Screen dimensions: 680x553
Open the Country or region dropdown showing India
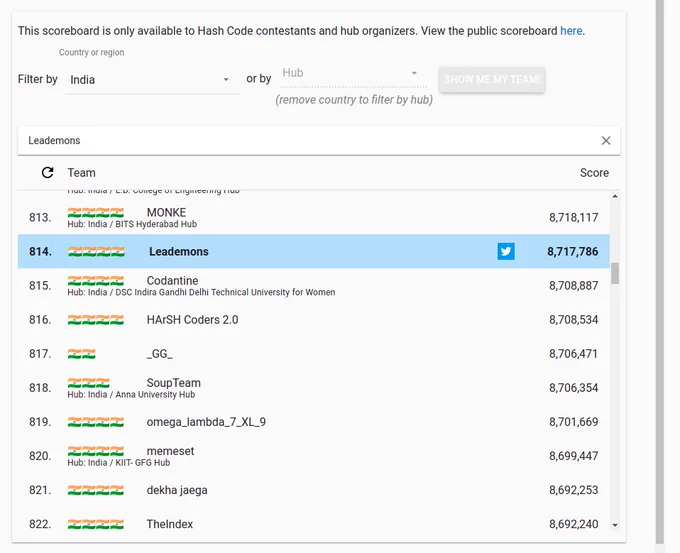151,80
